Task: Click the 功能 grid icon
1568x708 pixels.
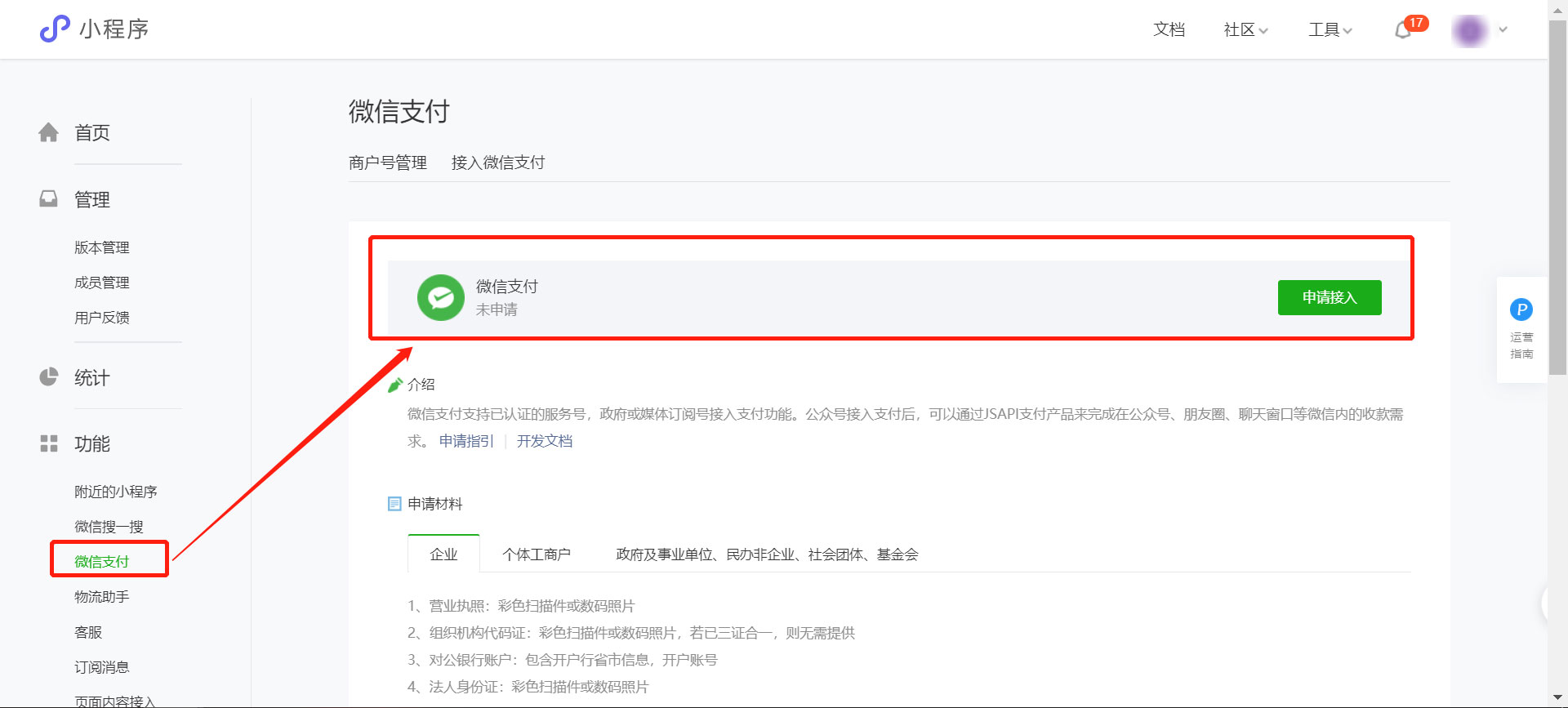Action: click(x=49, y=443)
